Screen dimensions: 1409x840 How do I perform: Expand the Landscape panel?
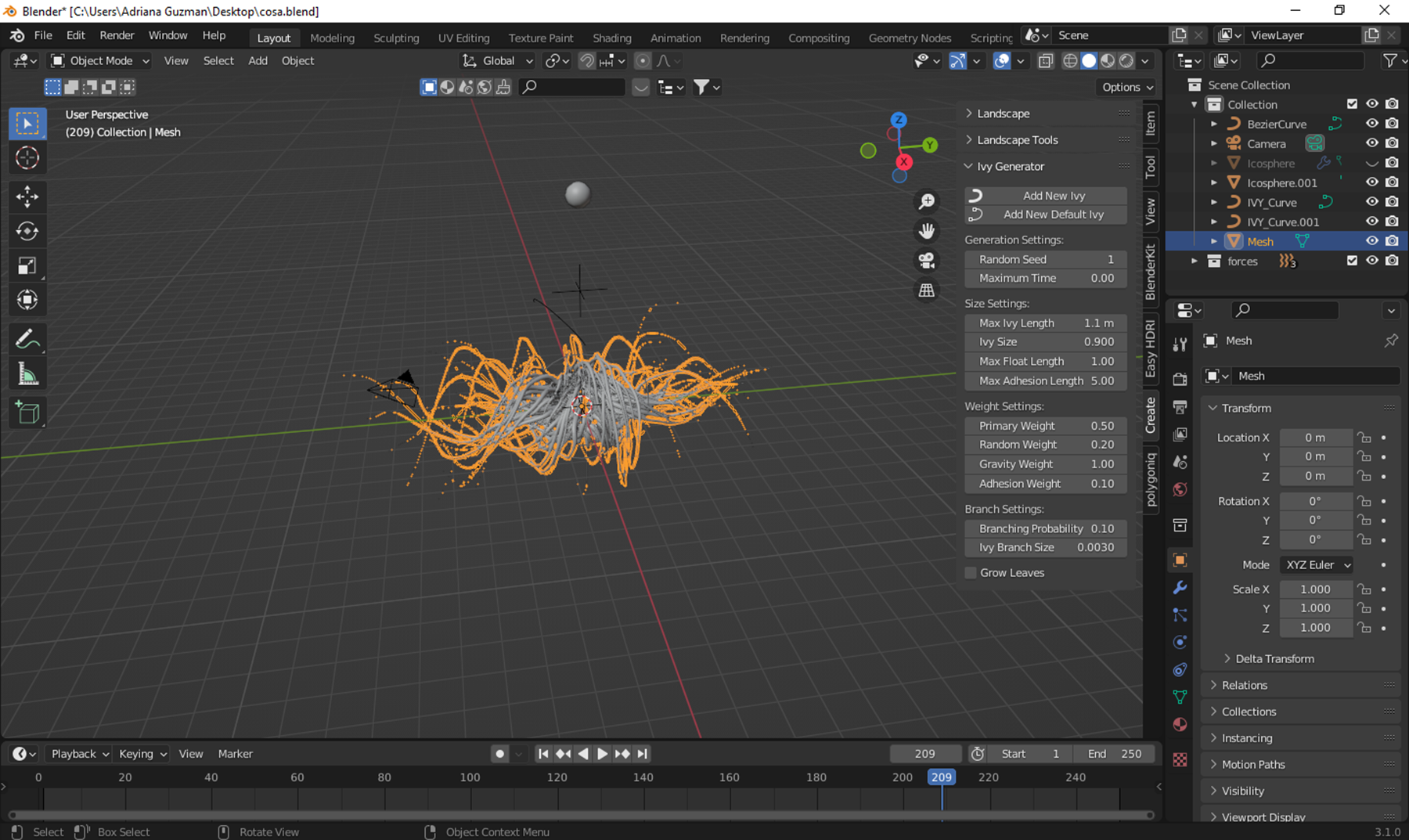pos(1004,114)
